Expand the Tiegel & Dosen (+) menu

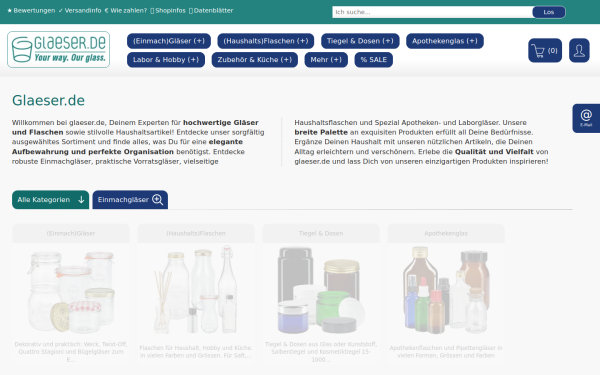click(360, 41)
